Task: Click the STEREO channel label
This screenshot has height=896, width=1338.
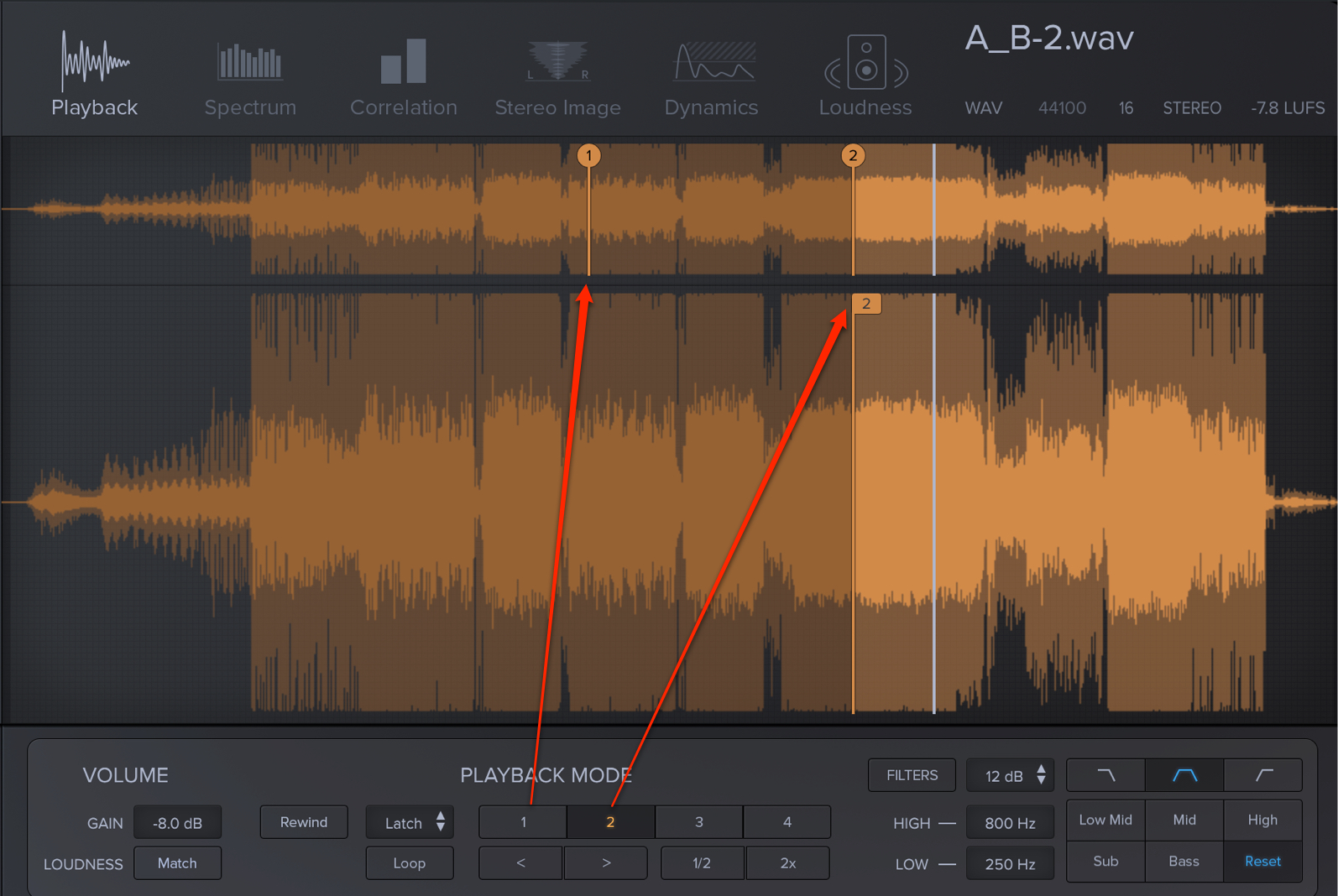Action: click(x=1192, y=108)
